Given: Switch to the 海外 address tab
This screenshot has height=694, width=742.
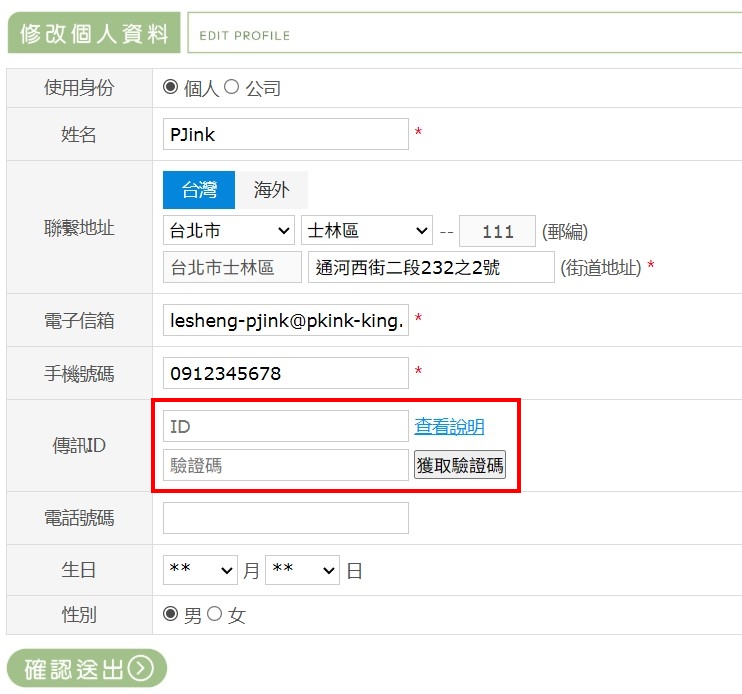Looking at the screenshot, I should pos(271,190).
